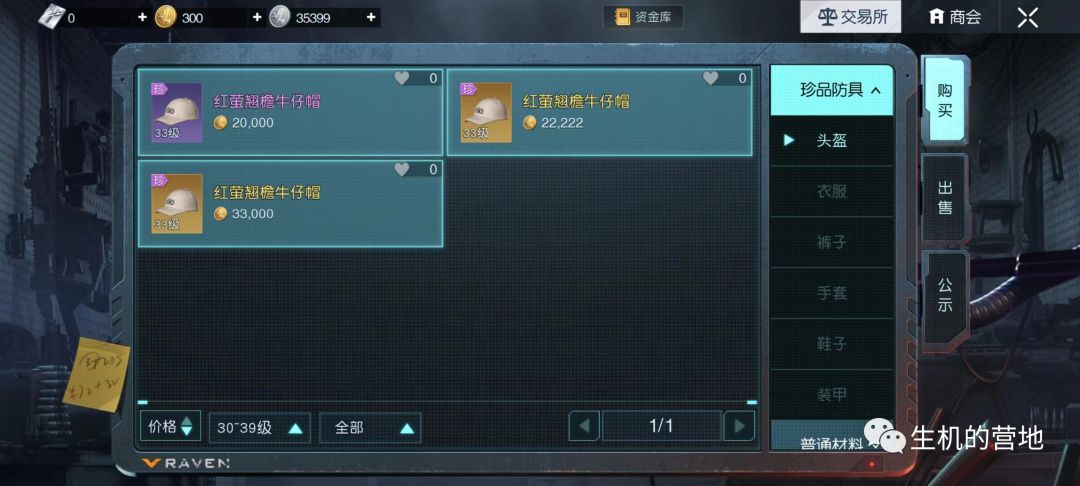The height and width of the screenshot is (486, 1080).
Task: Open the 30~39级 level filter dropdown
Action: click(x=260, y=427)
